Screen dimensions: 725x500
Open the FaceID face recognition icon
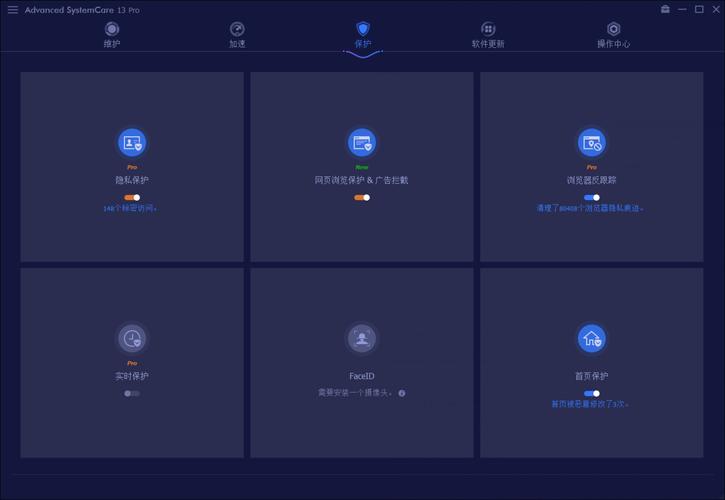362,338
